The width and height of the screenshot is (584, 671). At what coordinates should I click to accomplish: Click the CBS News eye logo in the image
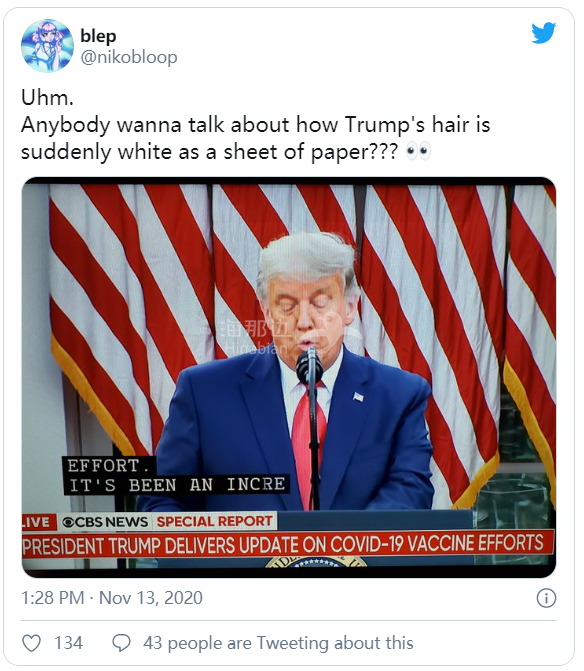(x=68, y=522)
